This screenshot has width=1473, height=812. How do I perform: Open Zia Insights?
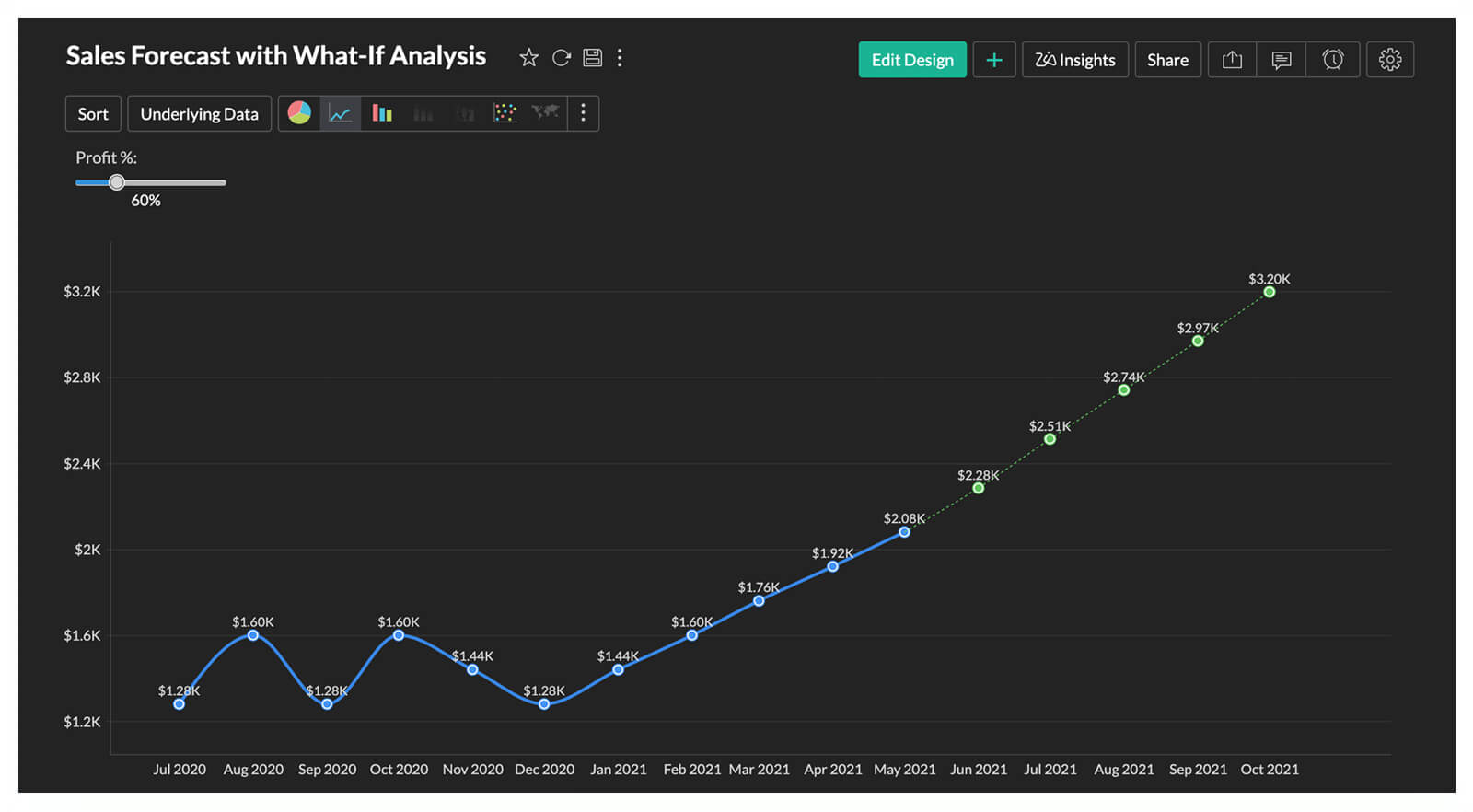coord(1074,60)
